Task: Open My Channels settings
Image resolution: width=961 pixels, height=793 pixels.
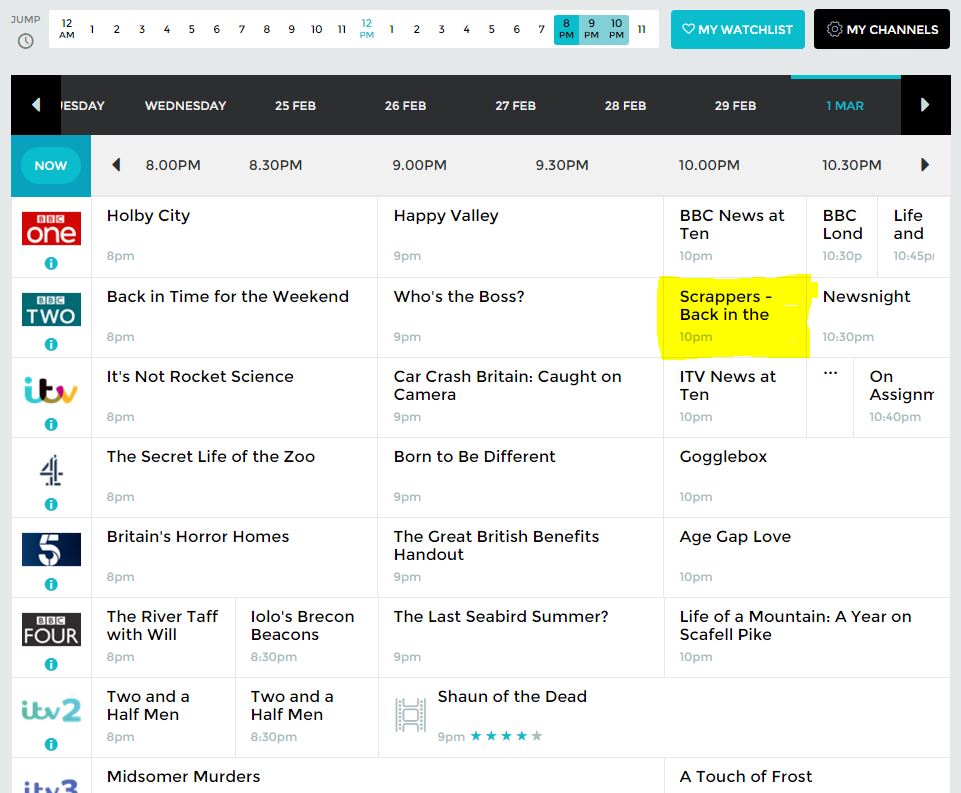Action: point(882,29)
